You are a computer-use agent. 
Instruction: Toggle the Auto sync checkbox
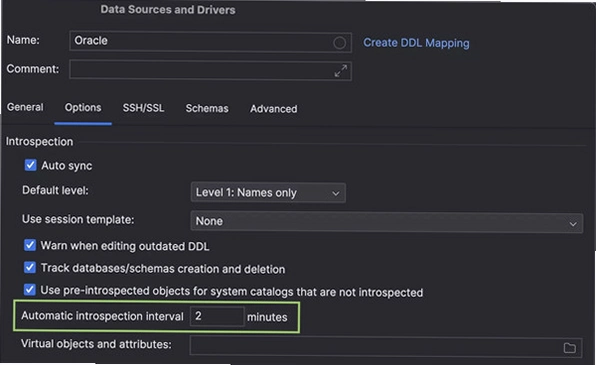[30, 165]
